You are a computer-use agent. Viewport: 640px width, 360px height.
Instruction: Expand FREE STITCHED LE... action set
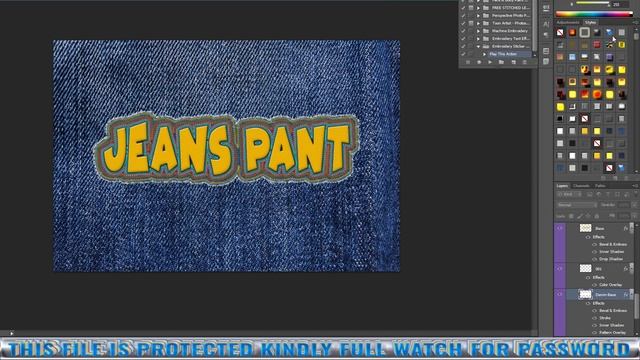pyautogui.click(x=478, y=7)
